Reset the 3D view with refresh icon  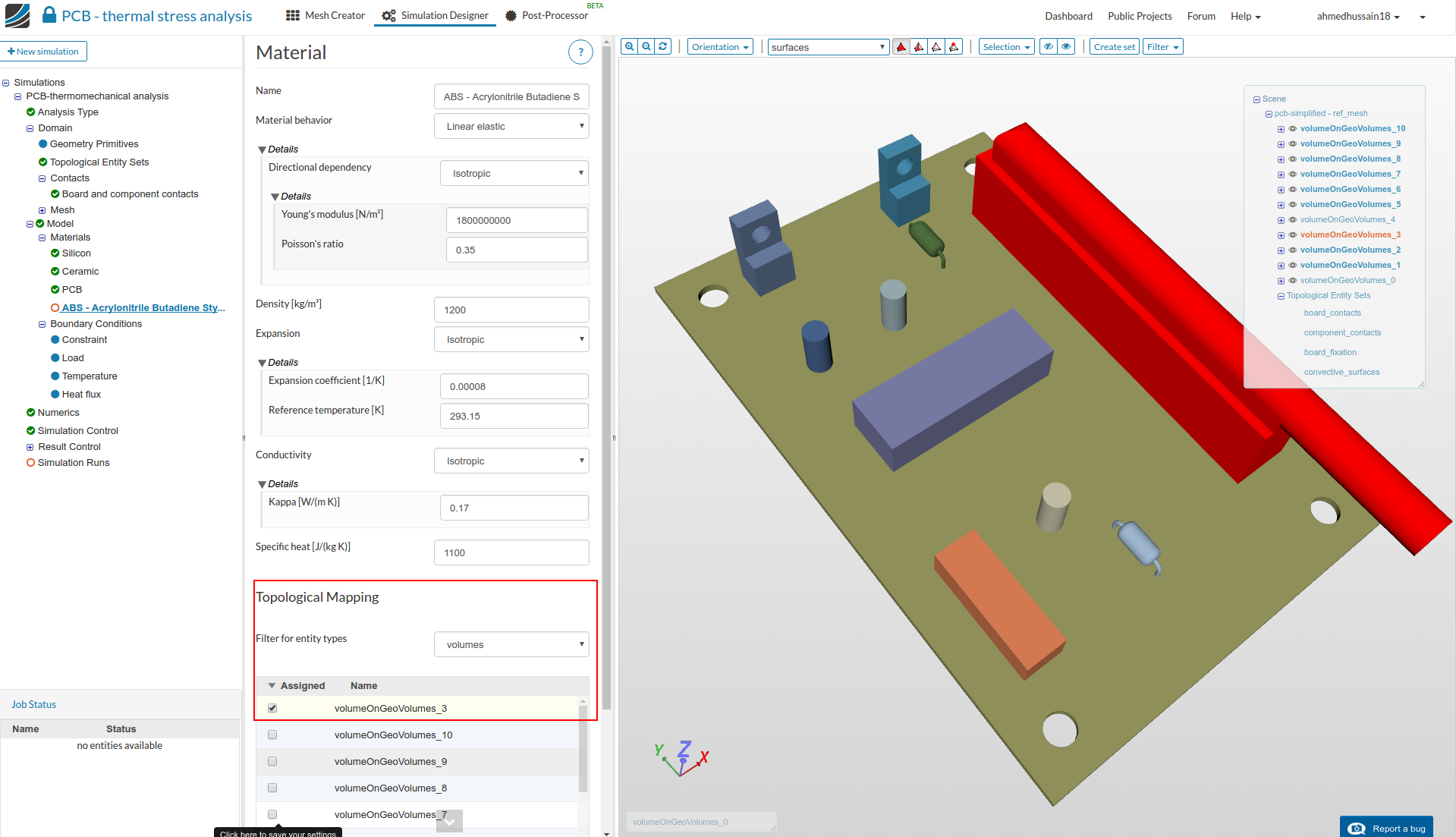(663, 47)
